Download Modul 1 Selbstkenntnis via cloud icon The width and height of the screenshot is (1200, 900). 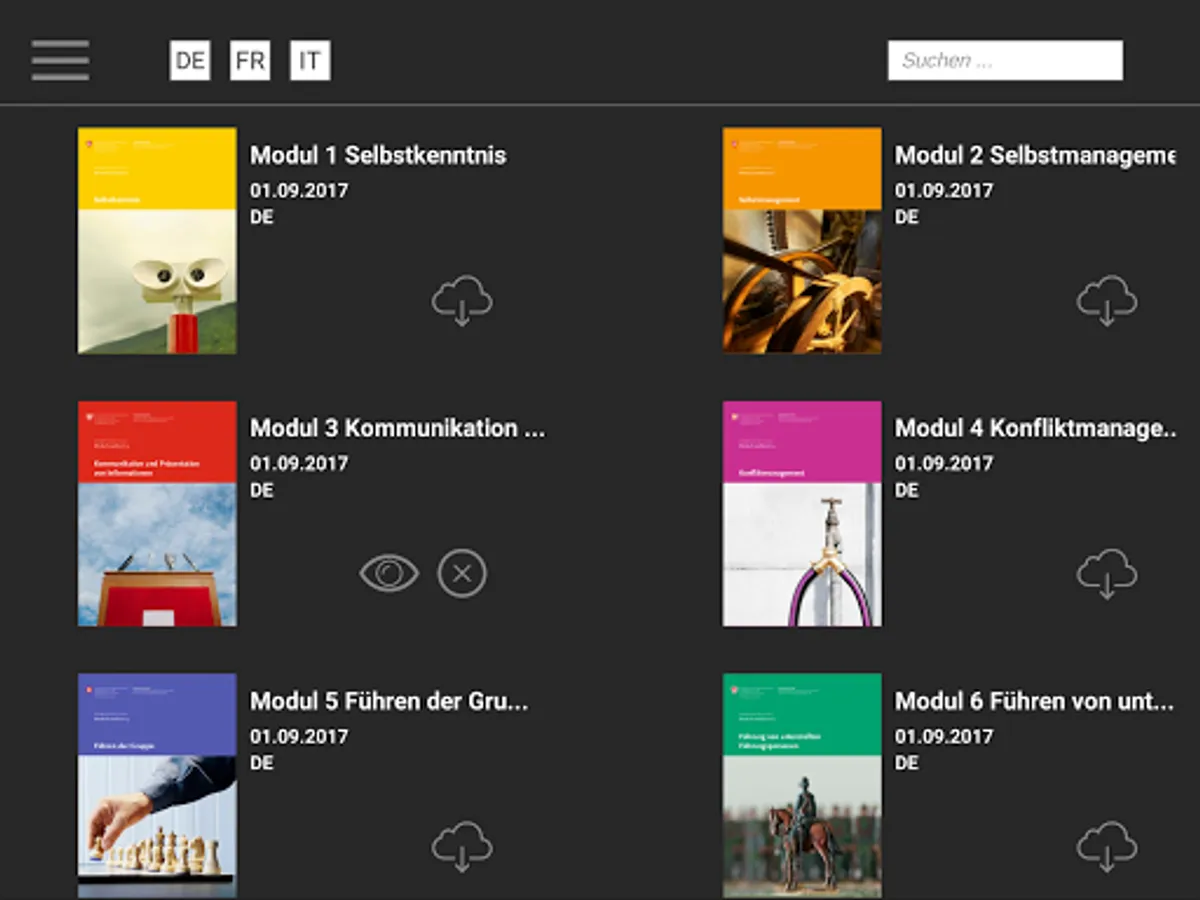click(462, 300)
